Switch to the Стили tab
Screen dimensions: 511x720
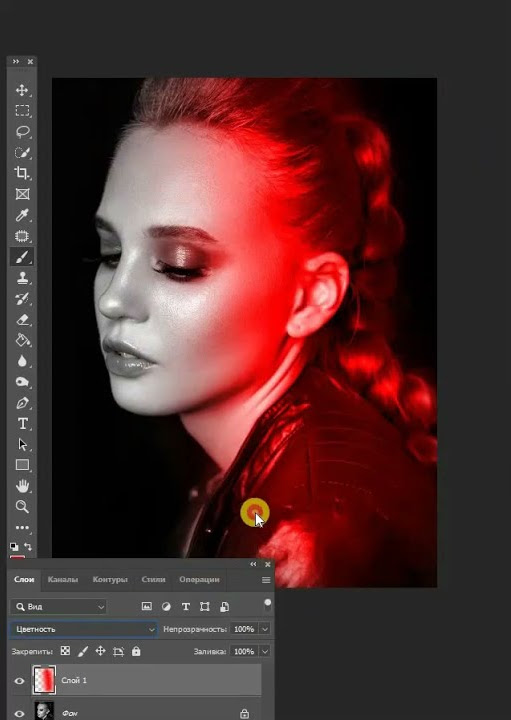tap(153, 579)
